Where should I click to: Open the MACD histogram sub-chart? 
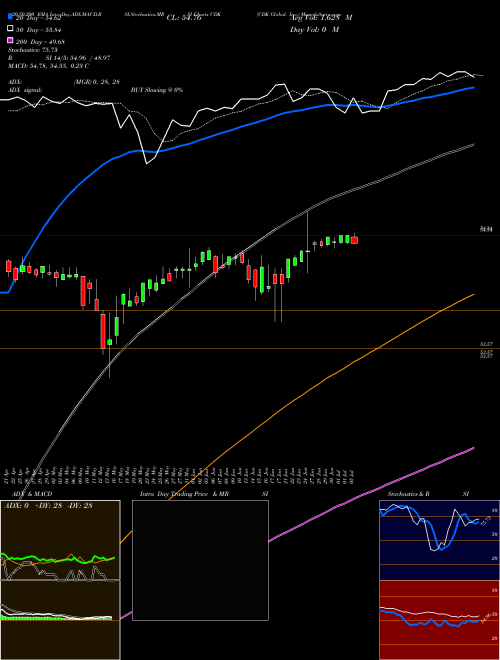[x=60, y=620]
